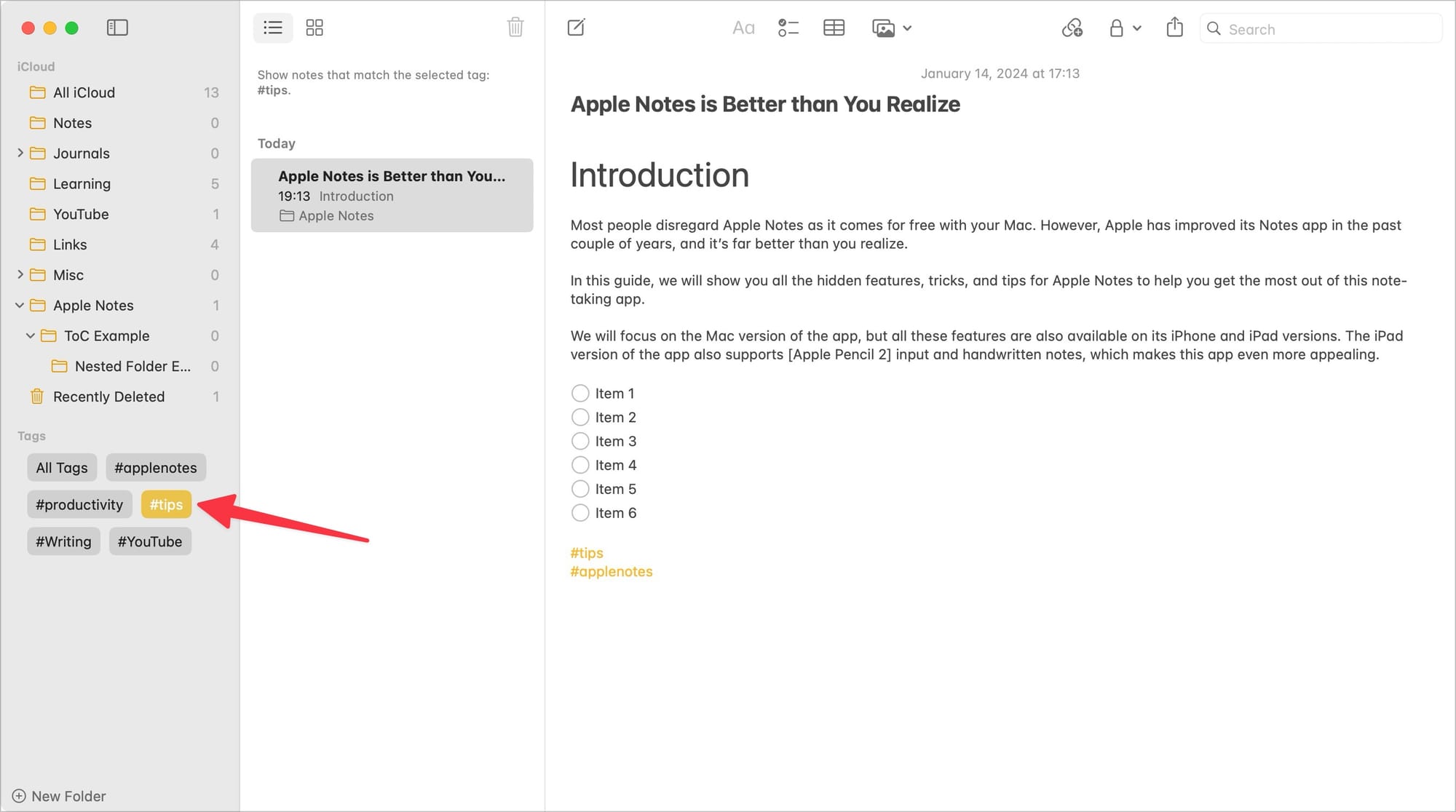Insert a table using toolbar icon
The width and height of the screenshot is (1456, 812).
[834, 28]
